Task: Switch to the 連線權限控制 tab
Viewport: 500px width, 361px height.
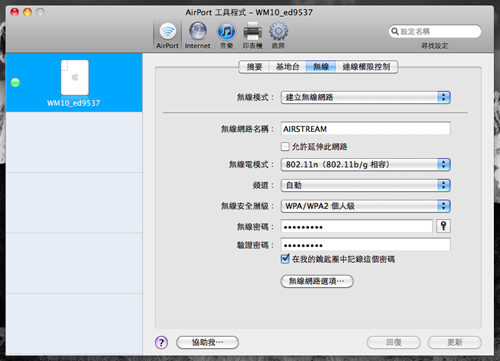Action: [366, 67]
